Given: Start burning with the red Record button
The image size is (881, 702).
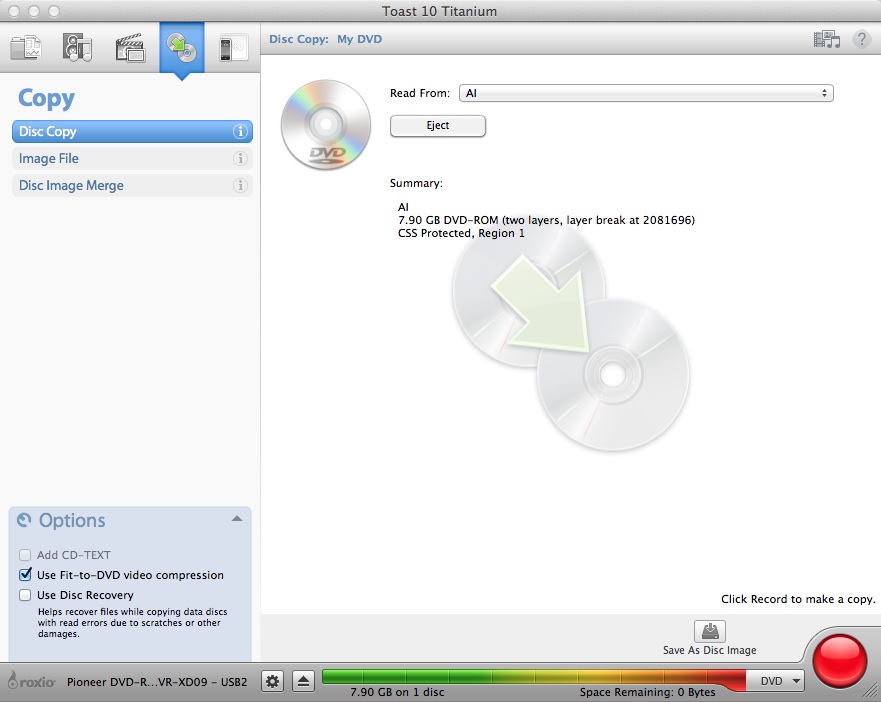Looking at the screenshot, I should pos(840,661).
